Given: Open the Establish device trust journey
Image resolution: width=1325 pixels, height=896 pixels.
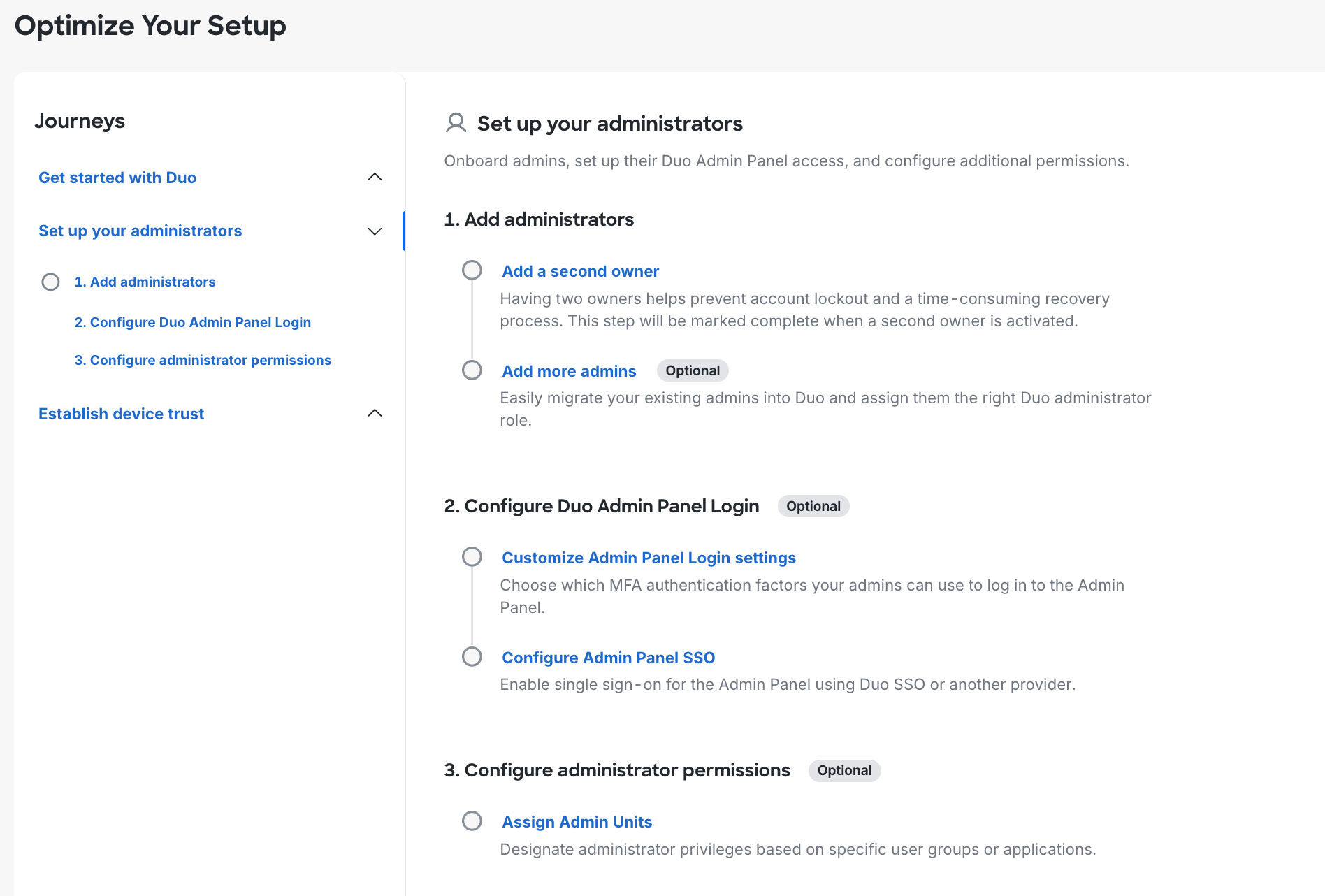Looking at the screenshot, I should coord(121,414).
